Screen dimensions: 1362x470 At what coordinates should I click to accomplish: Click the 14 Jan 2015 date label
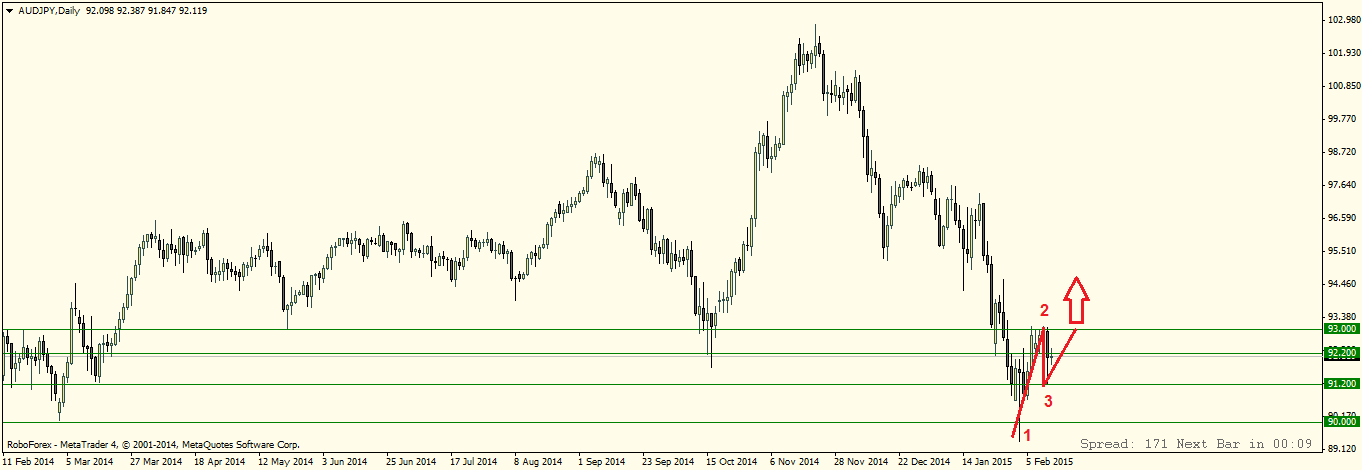(988, 462)
